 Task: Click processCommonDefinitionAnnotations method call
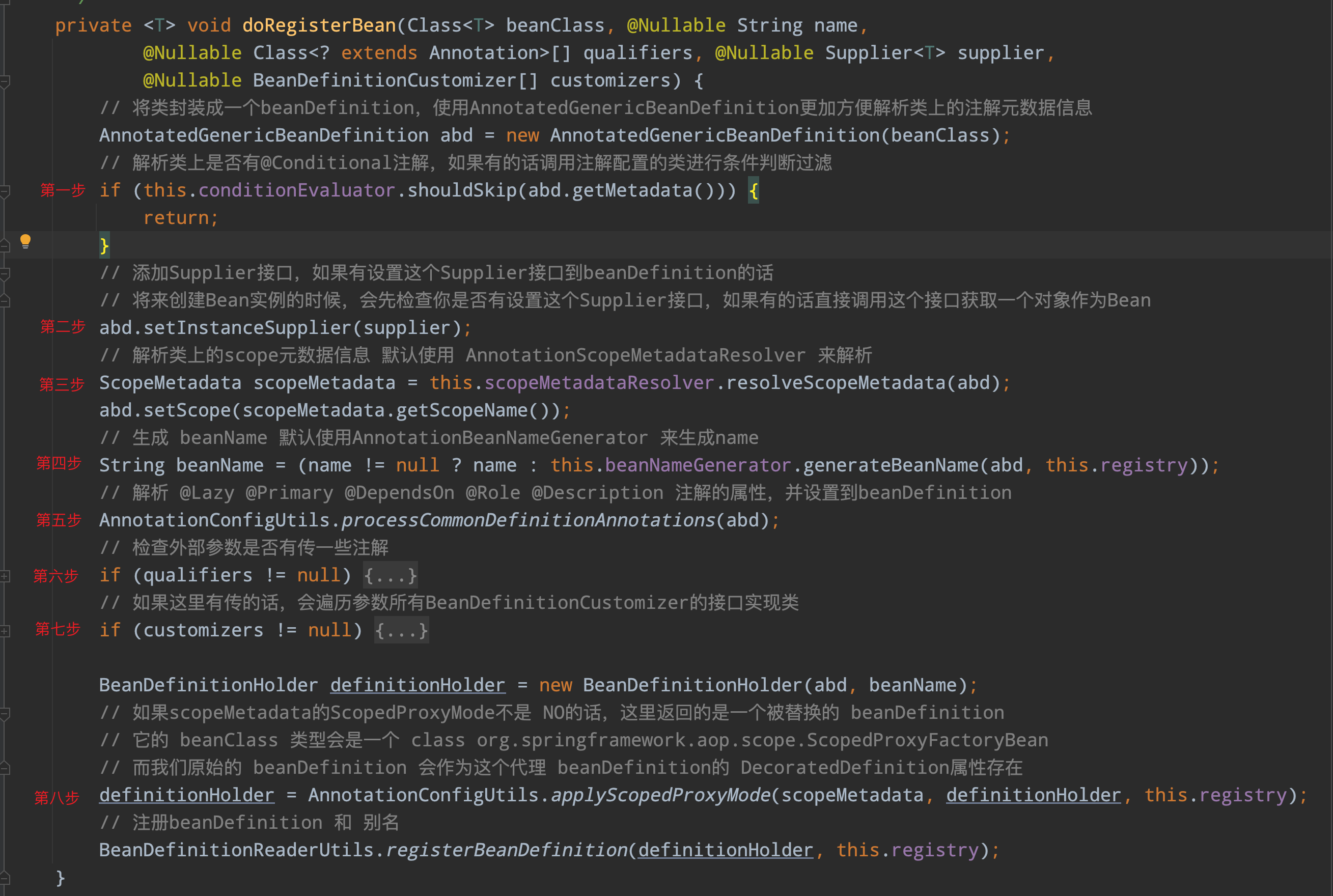(x=528, y=520)
